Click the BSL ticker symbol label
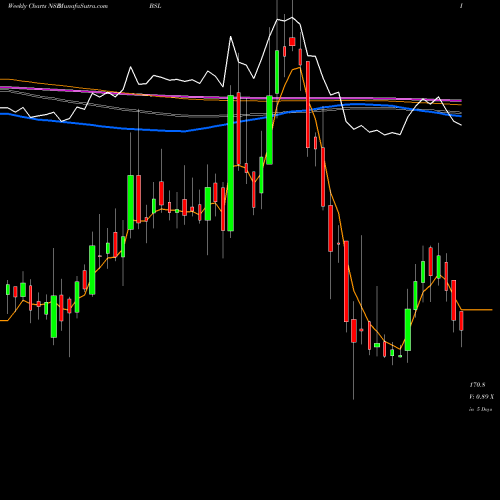This screenshot has width=500, height=500. pyautogui.click(x=155, y=6)
